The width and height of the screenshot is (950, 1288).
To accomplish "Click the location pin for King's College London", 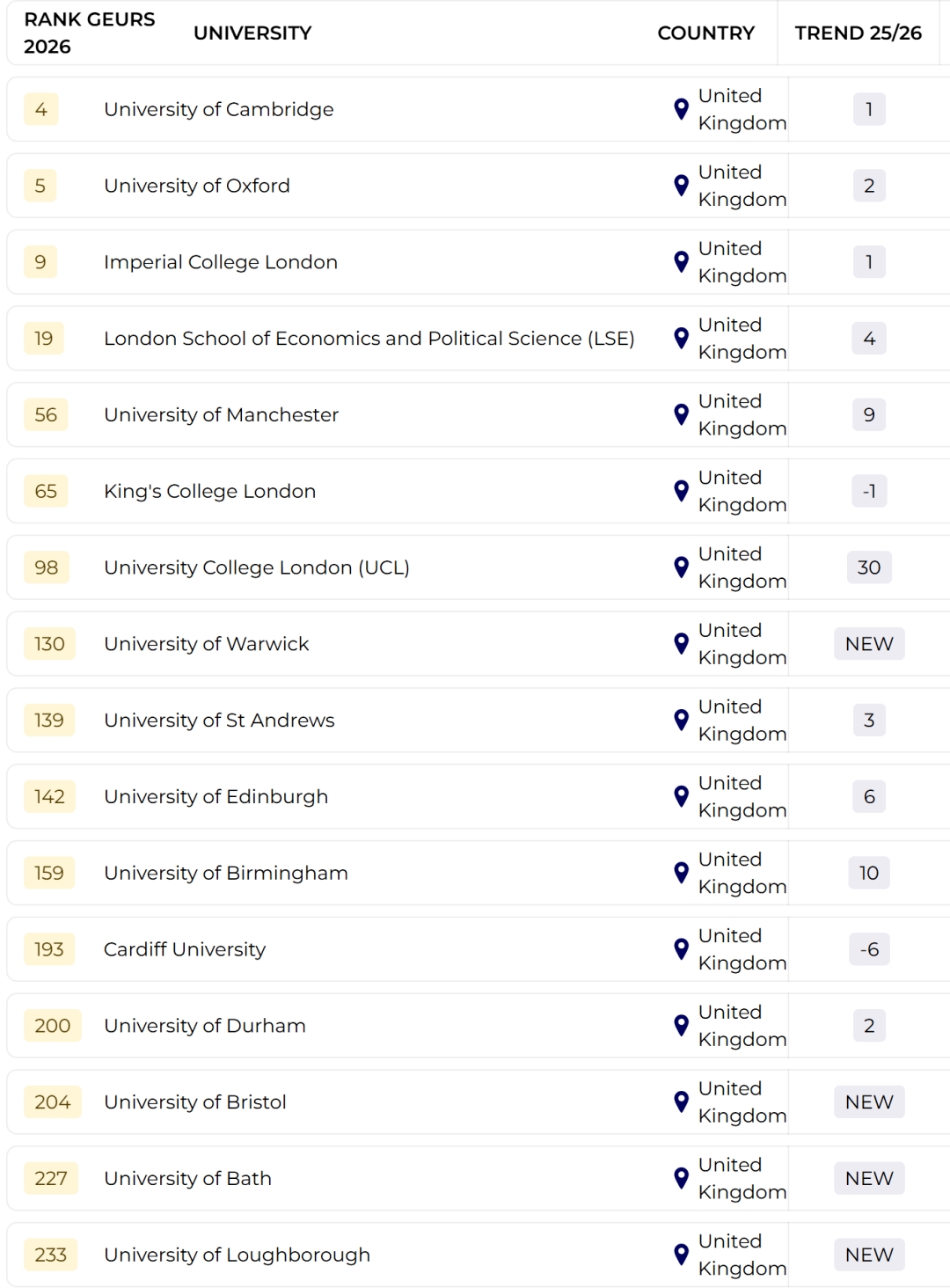I will pos(681,491).
